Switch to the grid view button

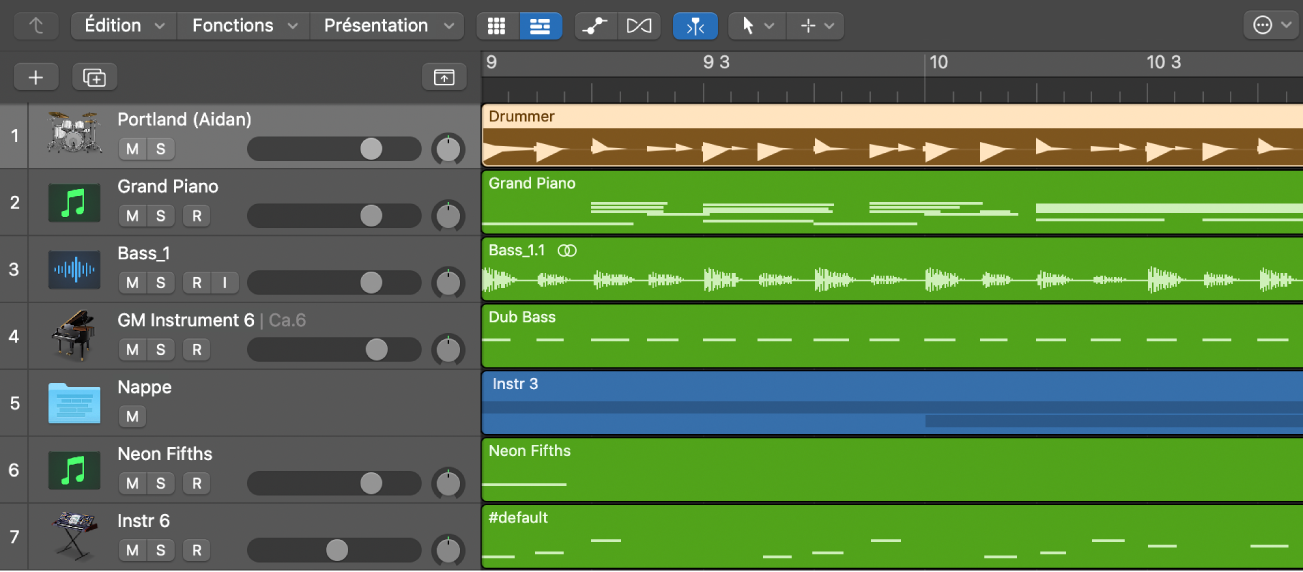coord(497,25)
